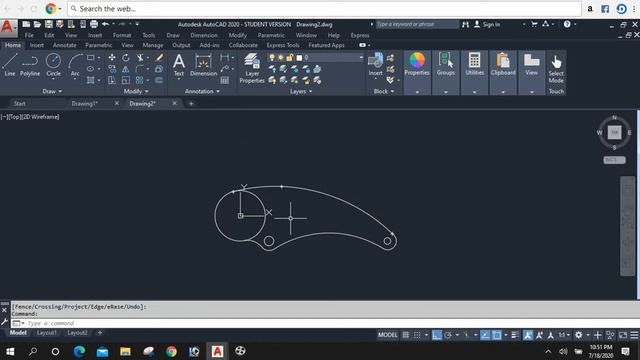This screenshot has width=640, height=360.
Task: Click the Plot printer icon
Action: 94,24
